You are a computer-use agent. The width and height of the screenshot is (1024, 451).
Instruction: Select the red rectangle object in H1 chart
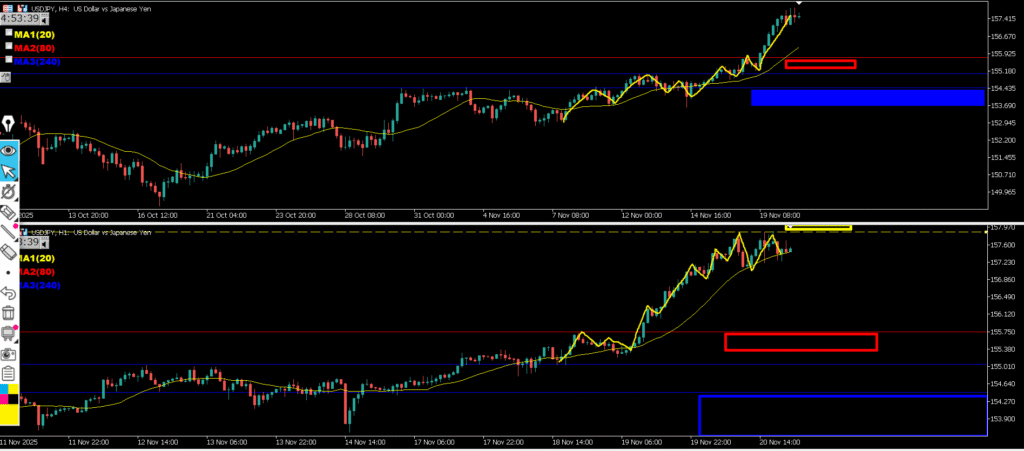point(801,342)
